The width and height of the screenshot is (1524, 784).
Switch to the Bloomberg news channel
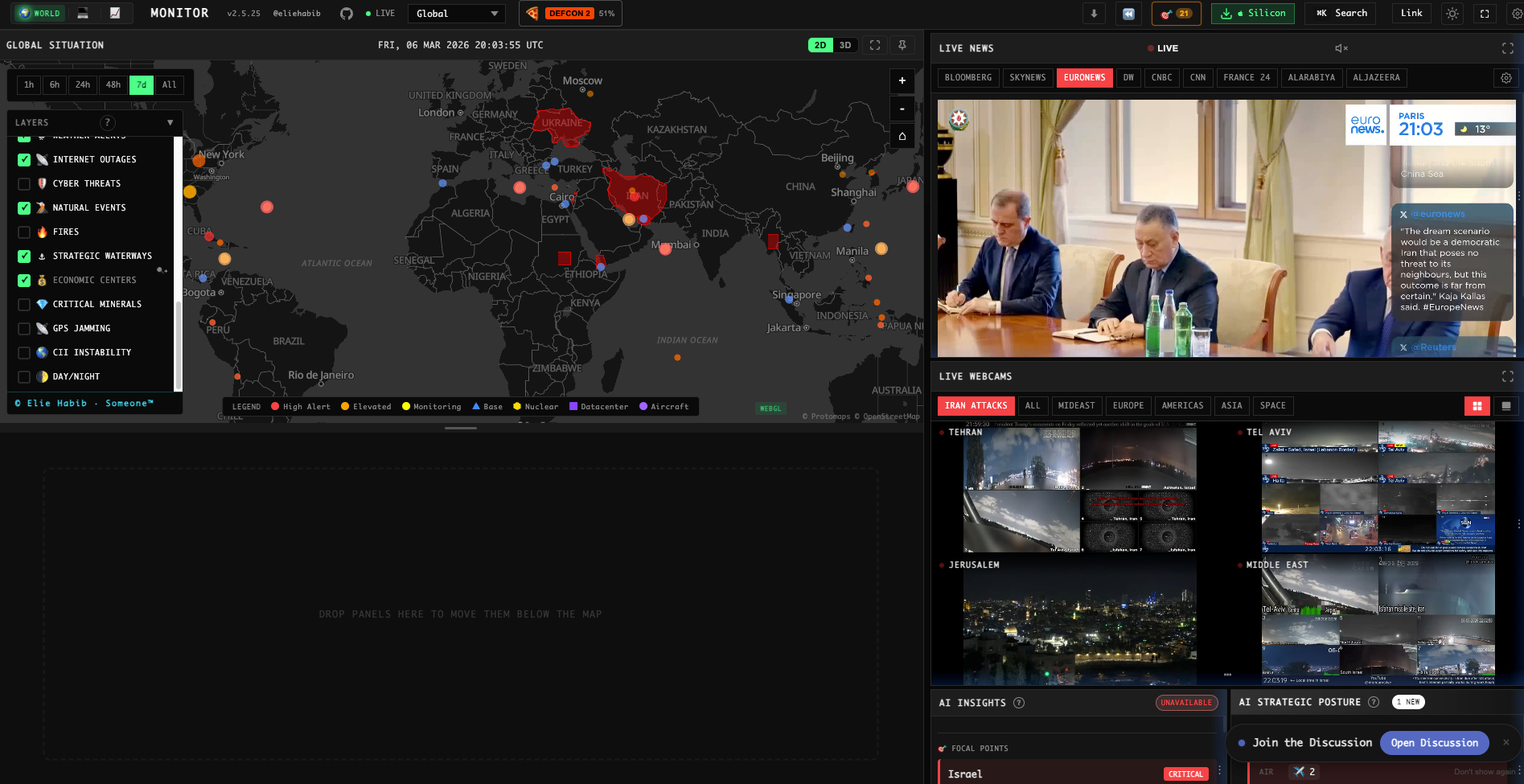point(967,78)
